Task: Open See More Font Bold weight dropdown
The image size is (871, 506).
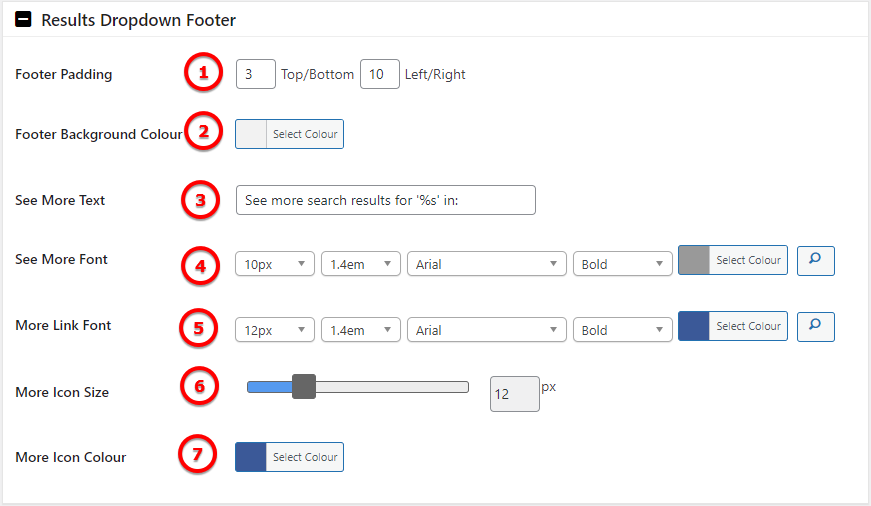Action: 622,264
